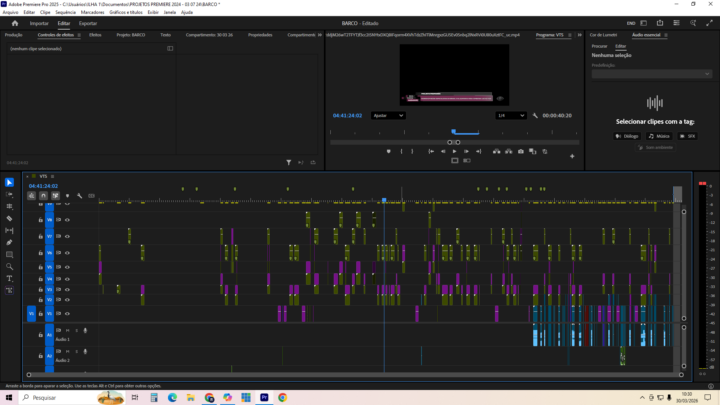
Task: Open the Ajustar zoom level dropdown
Action: click(387, 115)
